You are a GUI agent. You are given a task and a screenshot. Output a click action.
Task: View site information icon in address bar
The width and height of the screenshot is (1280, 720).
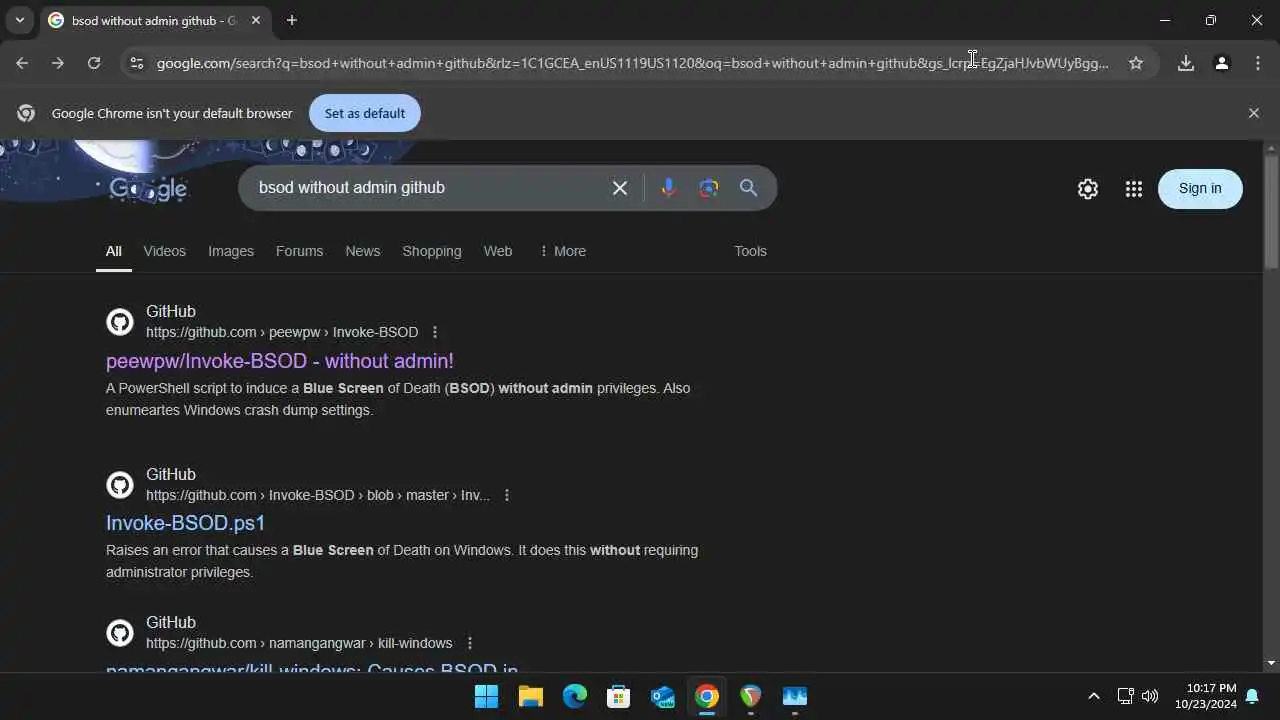[x=137, y=63]
